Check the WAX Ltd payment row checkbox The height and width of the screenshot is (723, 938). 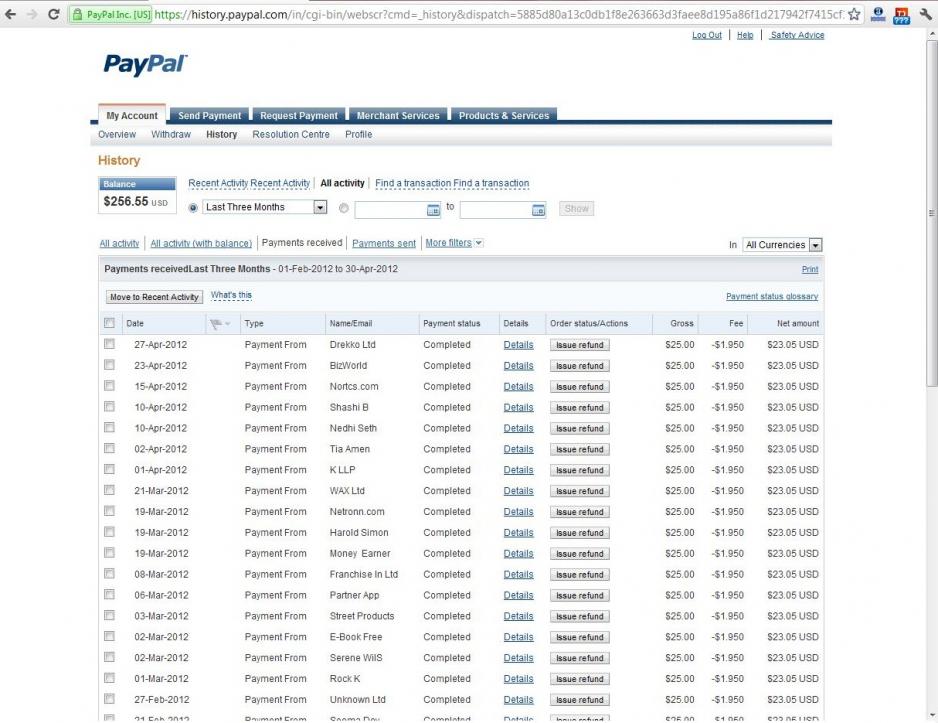[x=109, y=490]
